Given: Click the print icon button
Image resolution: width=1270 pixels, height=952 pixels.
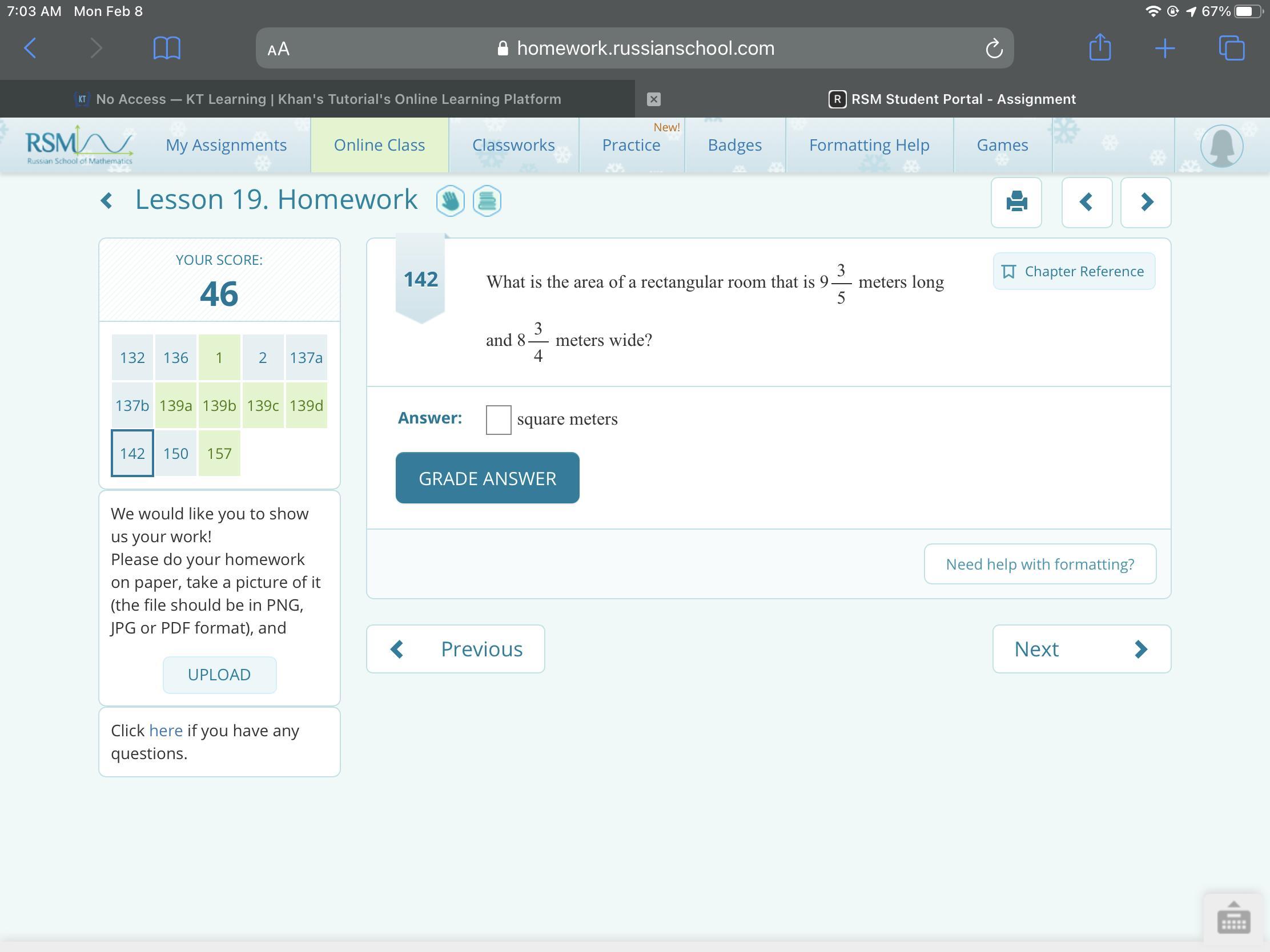Looking at the screenshot, I should pos(1016,201).
